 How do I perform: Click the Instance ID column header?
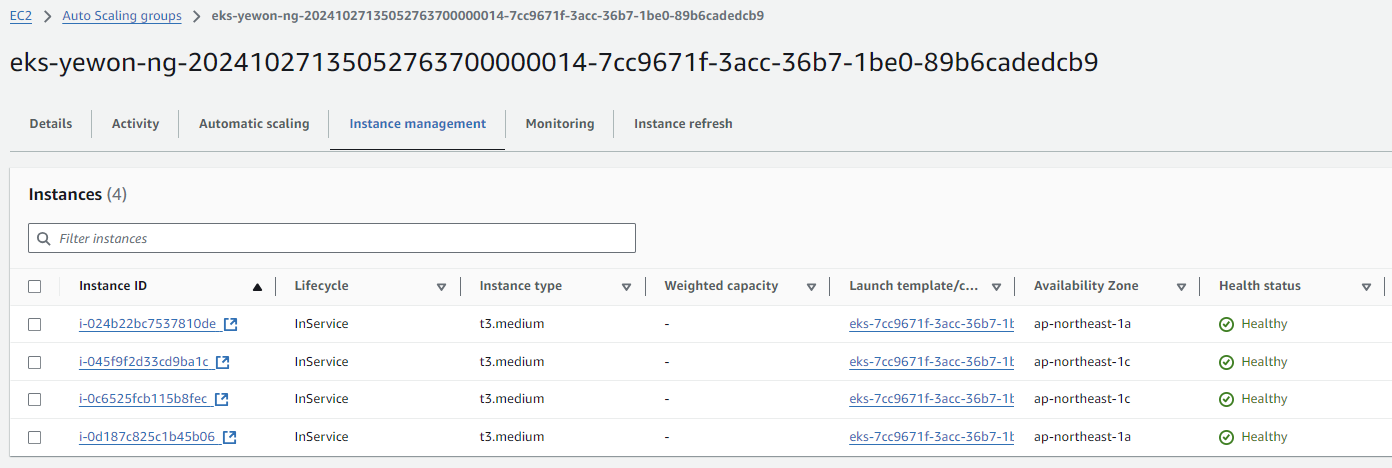(x=113, y=286)
